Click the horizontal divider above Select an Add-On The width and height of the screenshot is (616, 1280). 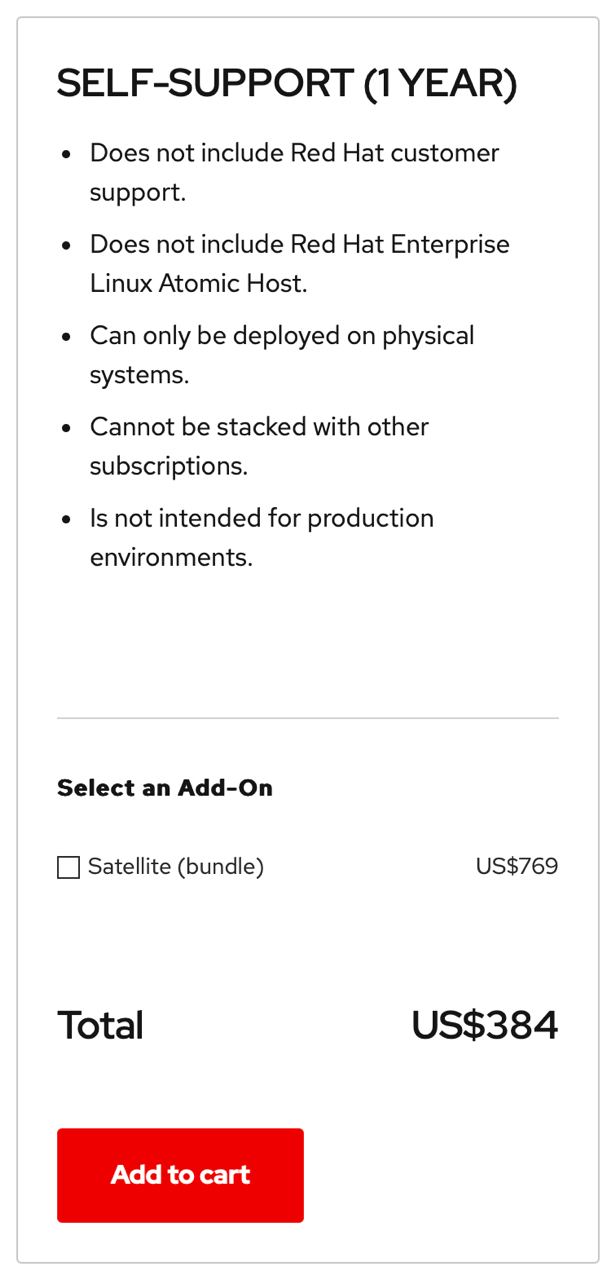pos(308,718)
